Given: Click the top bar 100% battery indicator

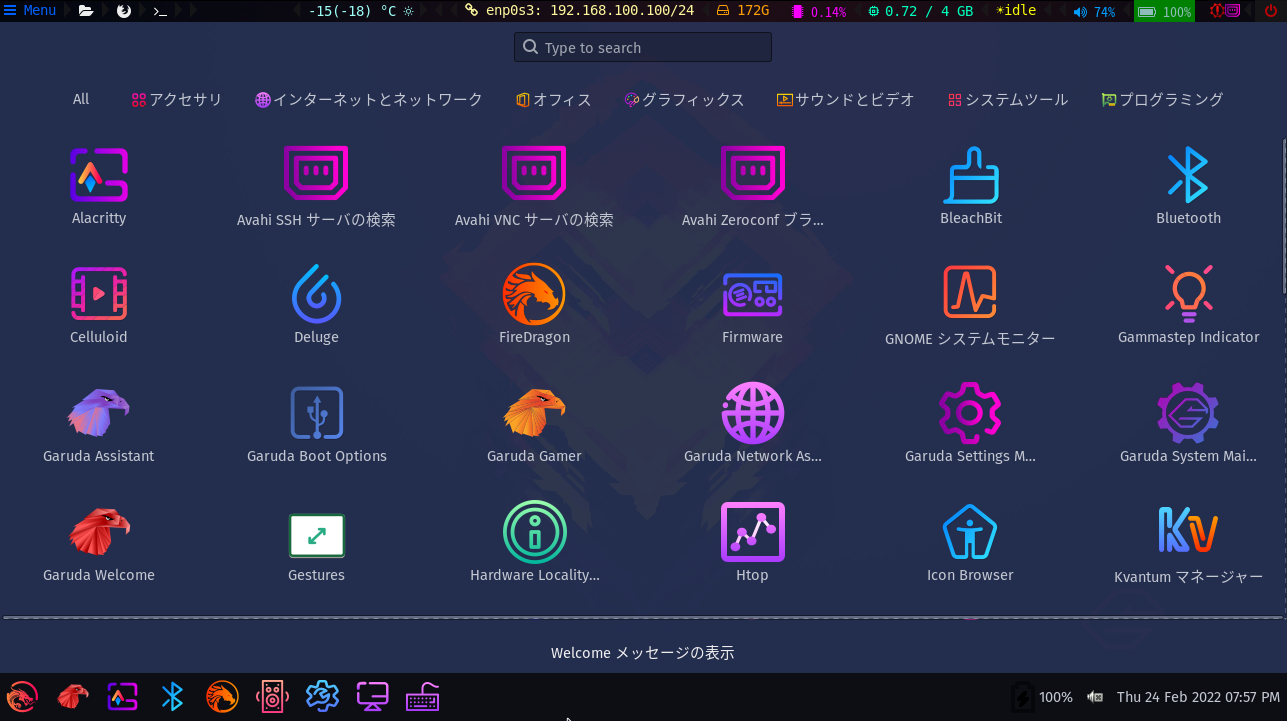Looking at the screenshot, I should (x=1164, y=11).
